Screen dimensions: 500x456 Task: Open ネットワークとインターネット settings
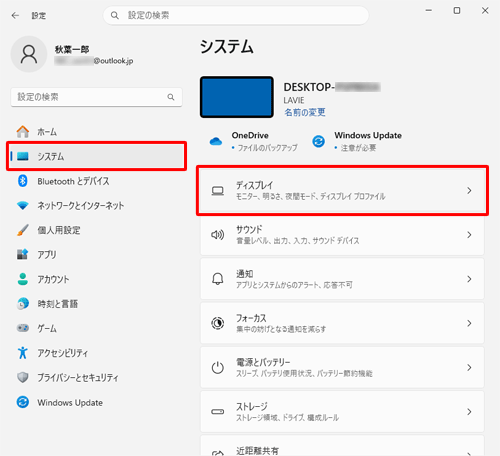point(96,205)
